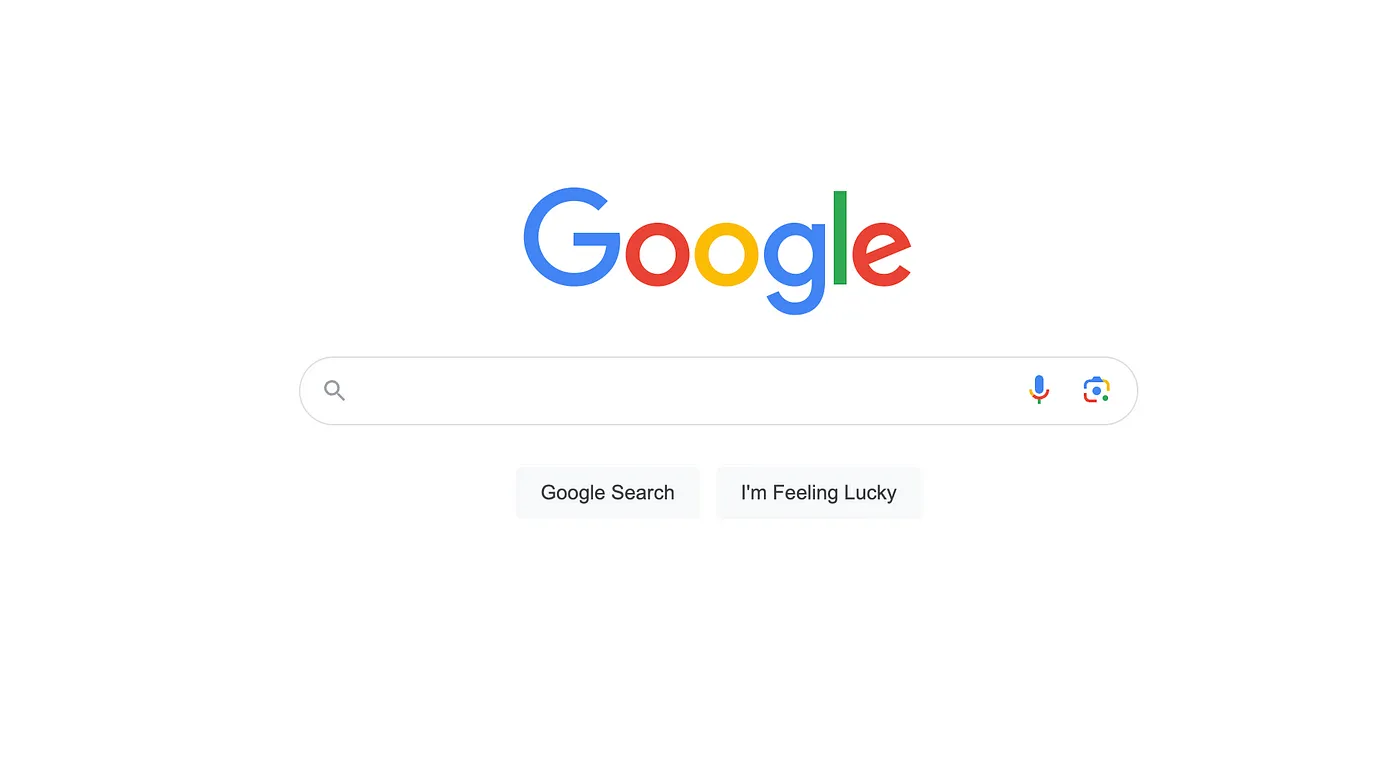1400x776 pixels.
Task: Click the green letter l in the logo
Action: (x=840, y=238)
